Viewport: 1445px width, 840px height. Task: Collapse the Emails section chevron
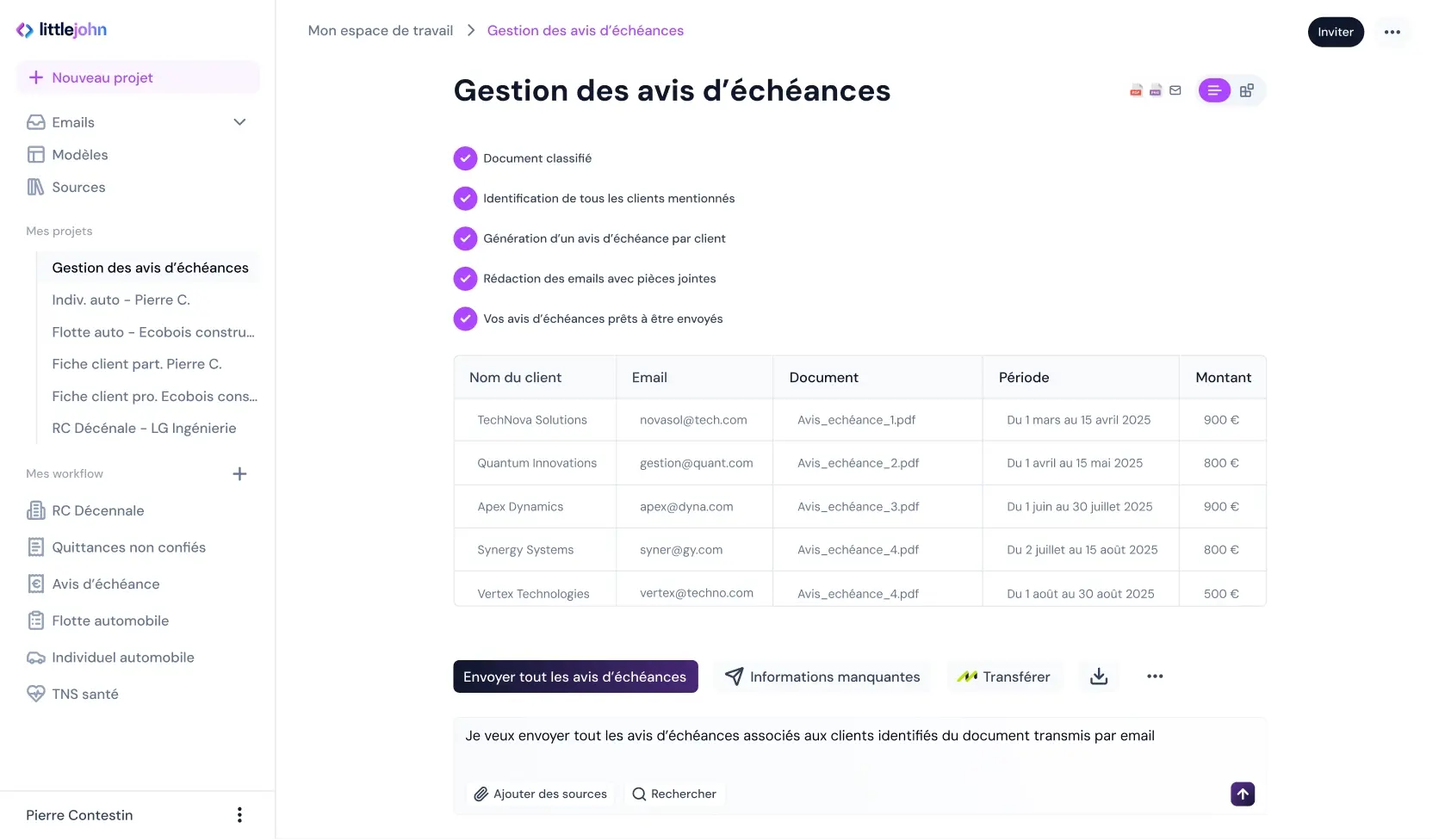239,121
